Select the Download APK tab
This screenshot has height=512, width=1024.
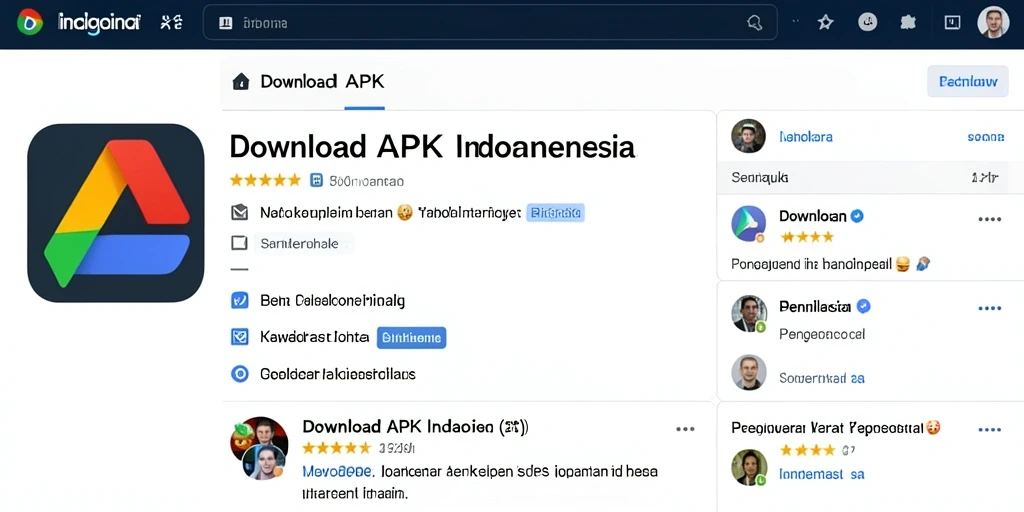323,82
